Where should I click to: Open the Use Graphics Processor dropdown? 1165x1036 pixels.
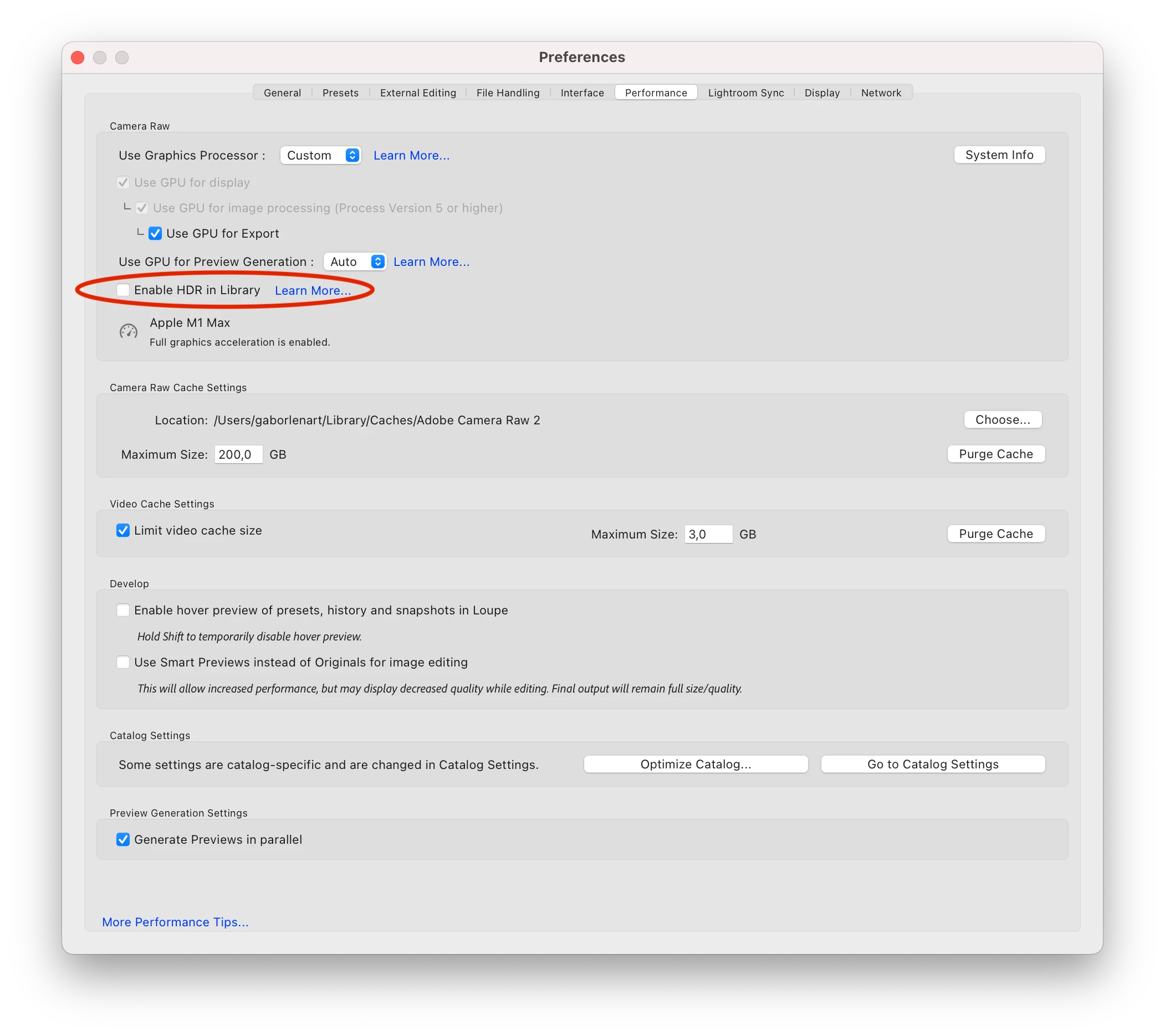tap(320, 156)
